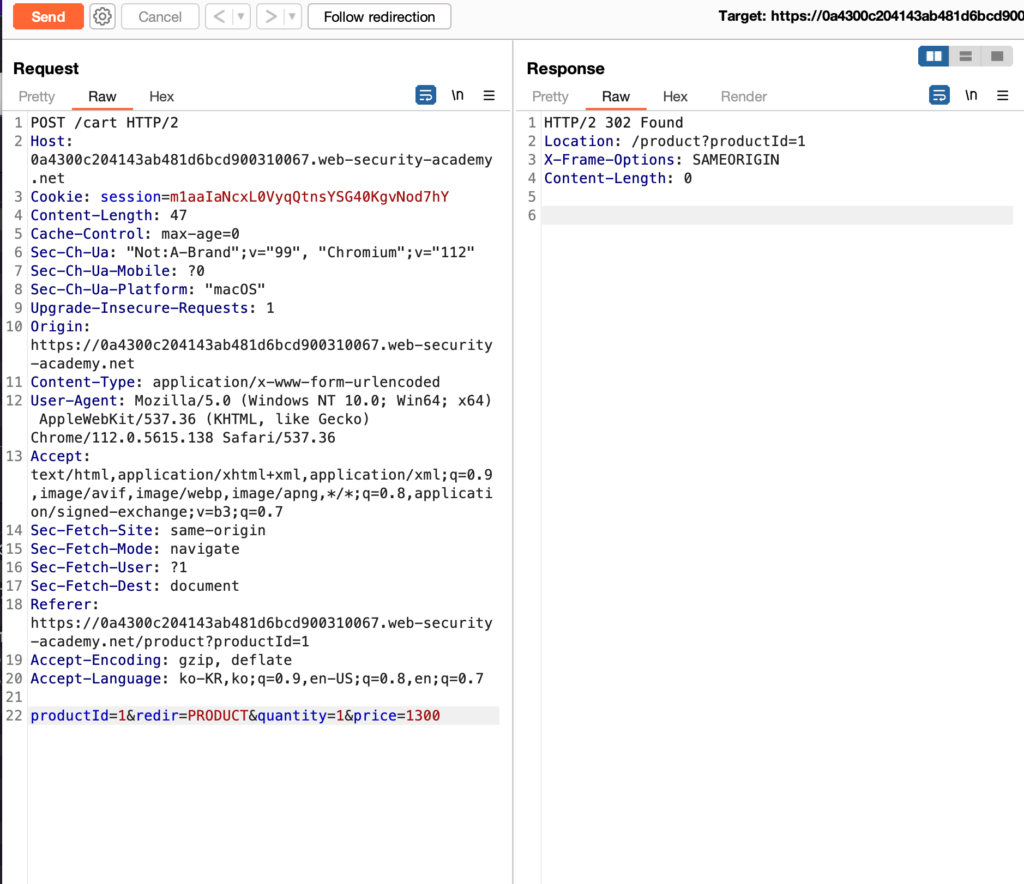Open request settings gear icon
The width and height of the screenshot is (1024, 884).
click(x=102, y=16)
